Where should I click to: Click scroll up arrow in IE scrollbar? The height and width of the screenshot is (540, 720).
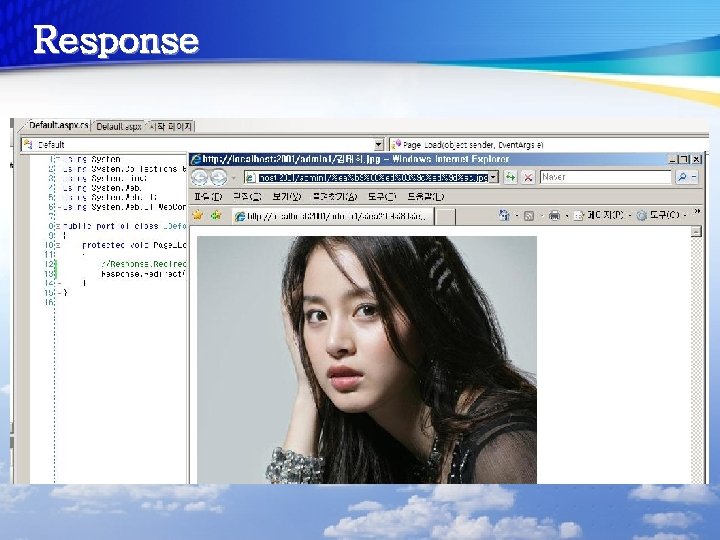697,231
